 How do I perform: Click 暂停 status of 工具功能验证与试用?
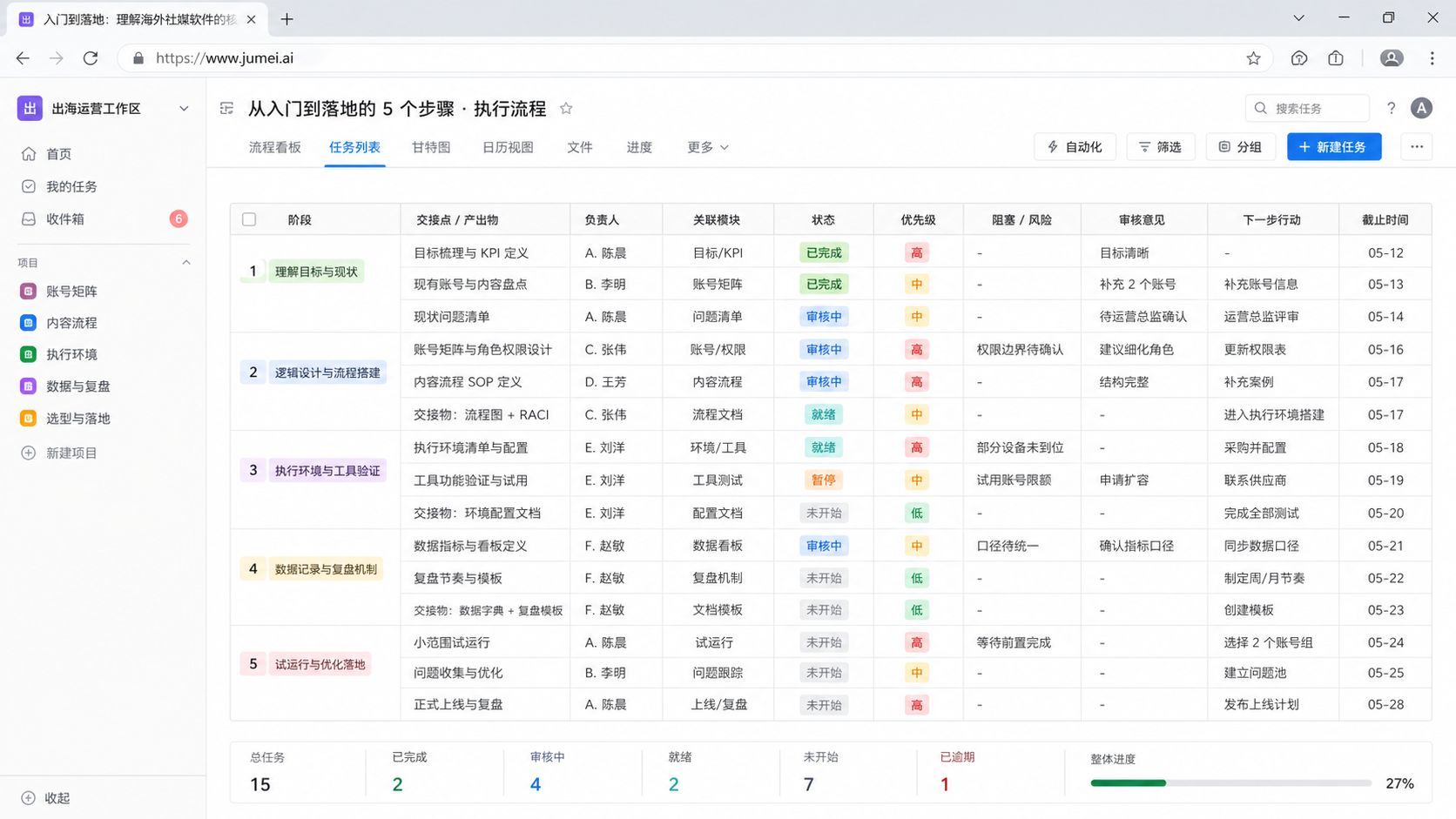pos(823,480)
